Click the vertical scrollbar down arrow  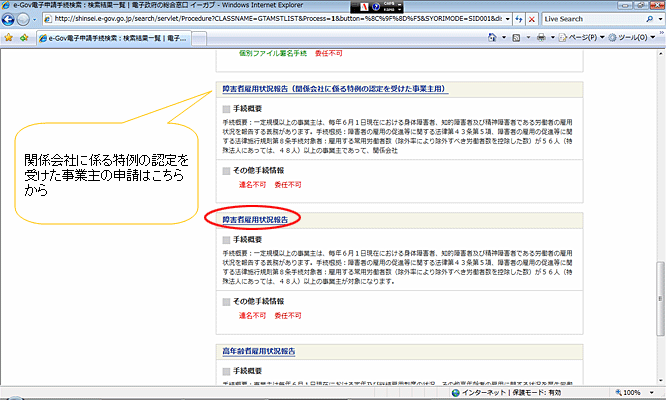click(x=659, y=379)
